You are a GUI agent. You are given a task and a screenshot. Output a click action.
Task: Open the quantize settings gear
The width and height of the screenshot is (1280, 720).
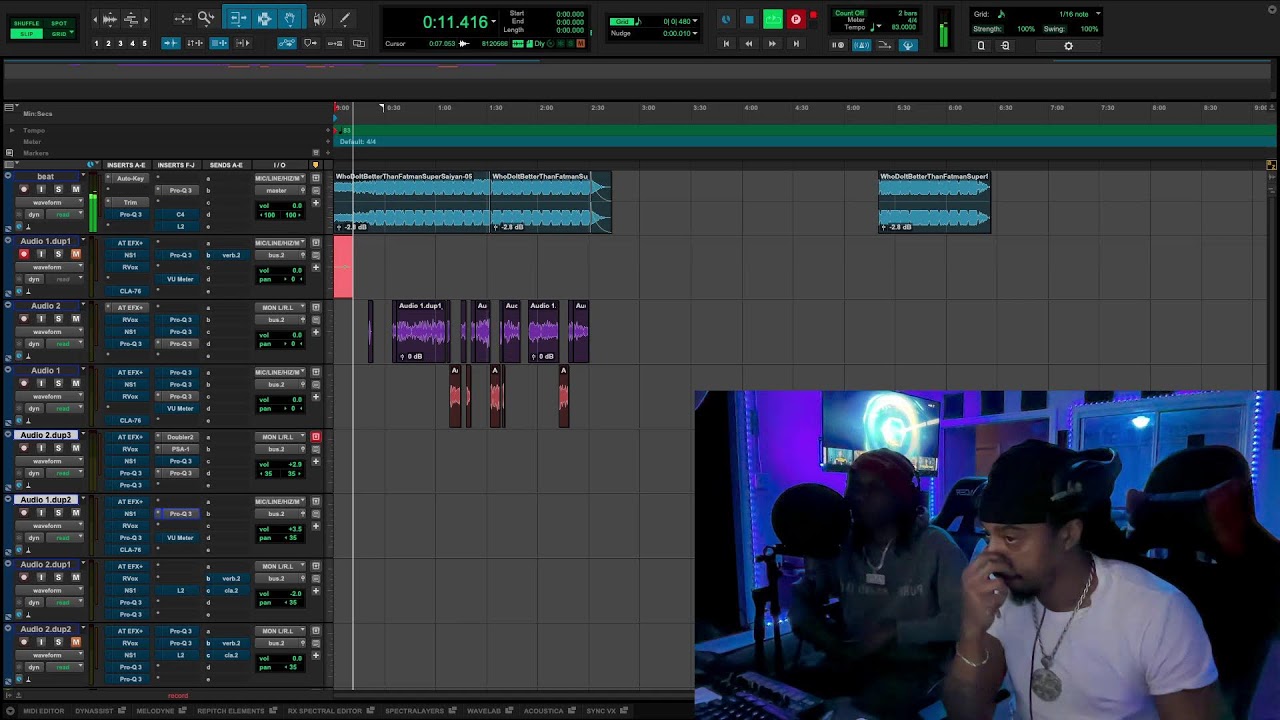pos(1068,46)
